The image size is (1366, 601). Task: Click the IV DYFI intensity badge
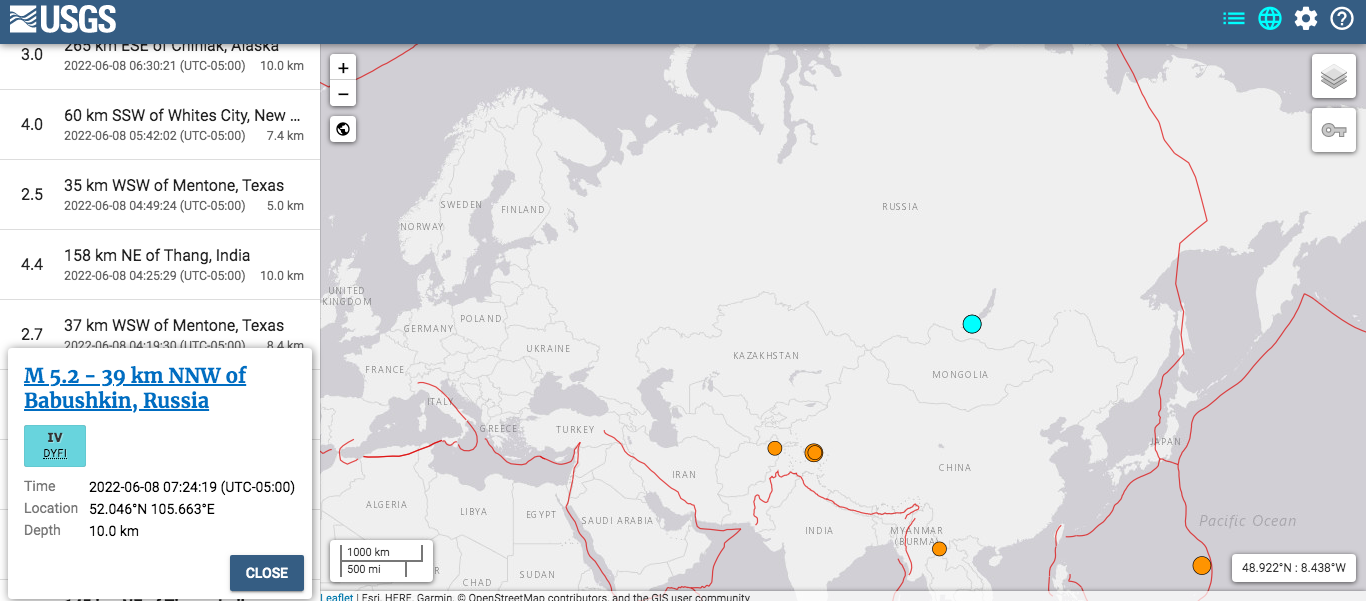[x=55, y=445]
